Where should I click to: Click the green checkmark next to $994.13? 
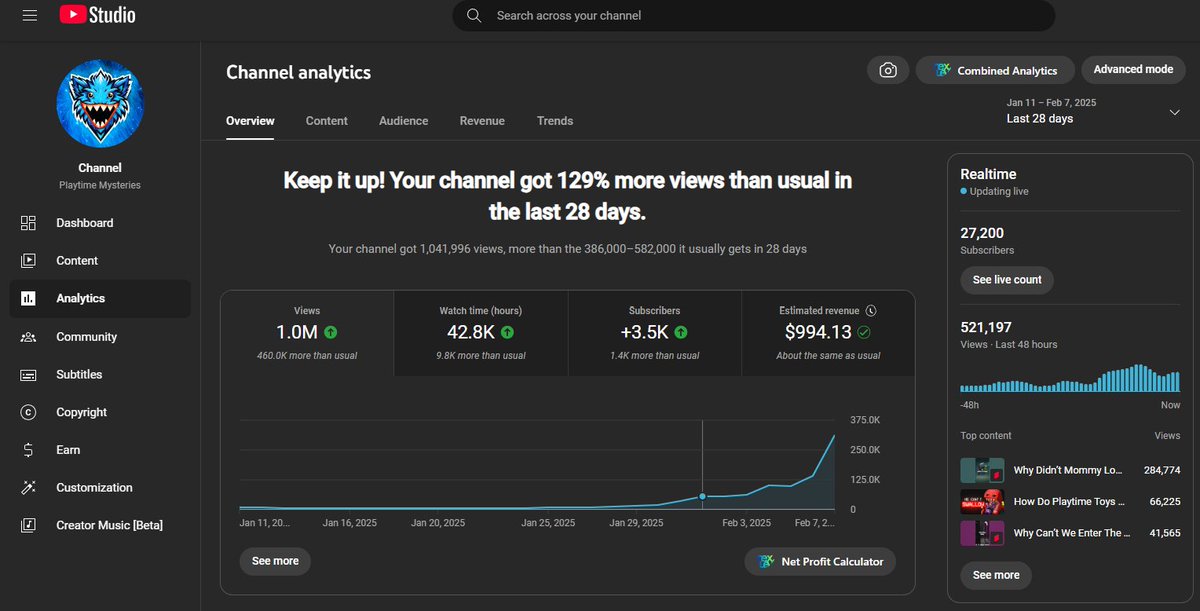pyautogui.click(x=864, y=332)
